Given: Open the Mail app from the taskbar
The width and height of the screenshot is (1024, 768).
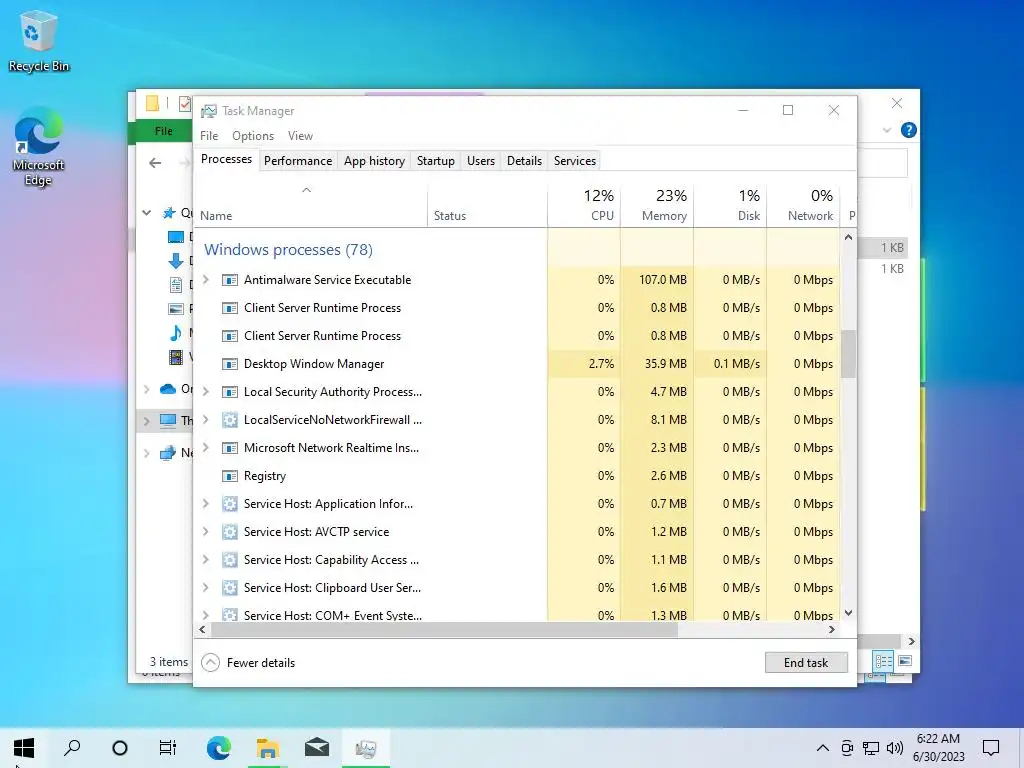Looking at the screenshot, I should pos(317,748).
